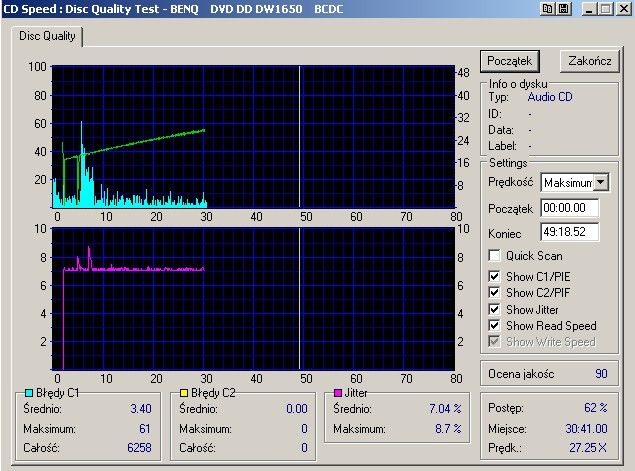Enable the Quick Scan checkbox

pos(494,256)
